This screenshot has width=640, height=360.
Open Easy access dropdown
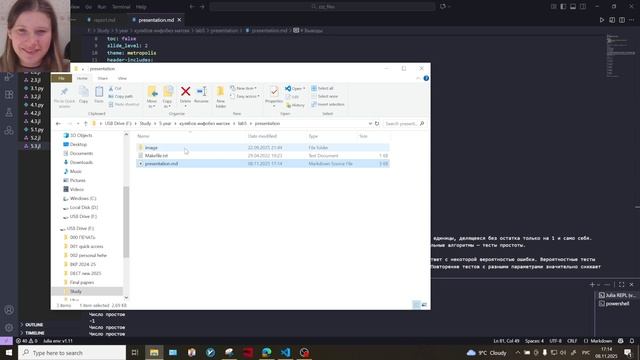[245, 96]
